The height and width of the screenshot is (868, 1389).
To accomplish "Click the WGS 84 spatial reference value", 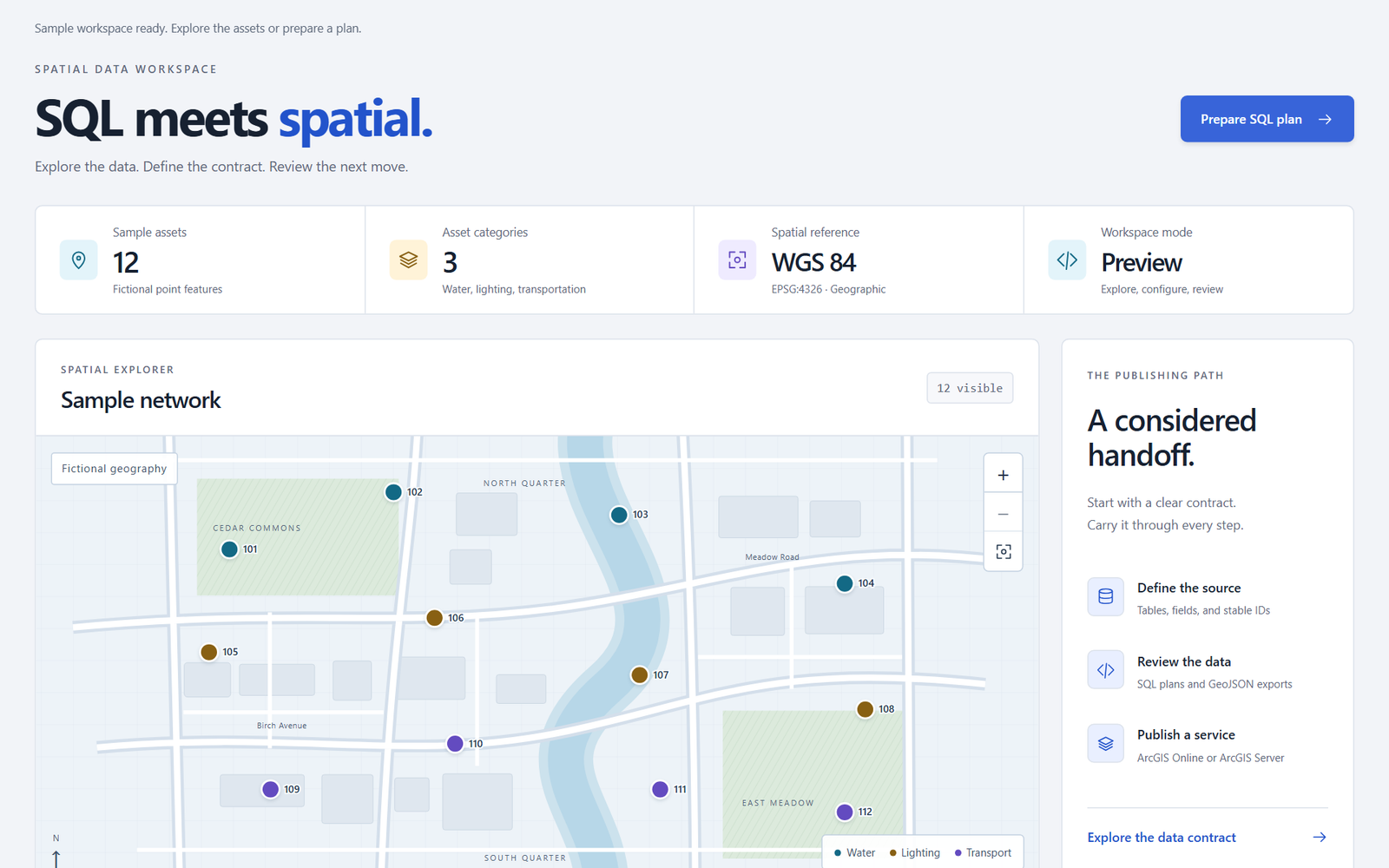I will coord(813,262).
